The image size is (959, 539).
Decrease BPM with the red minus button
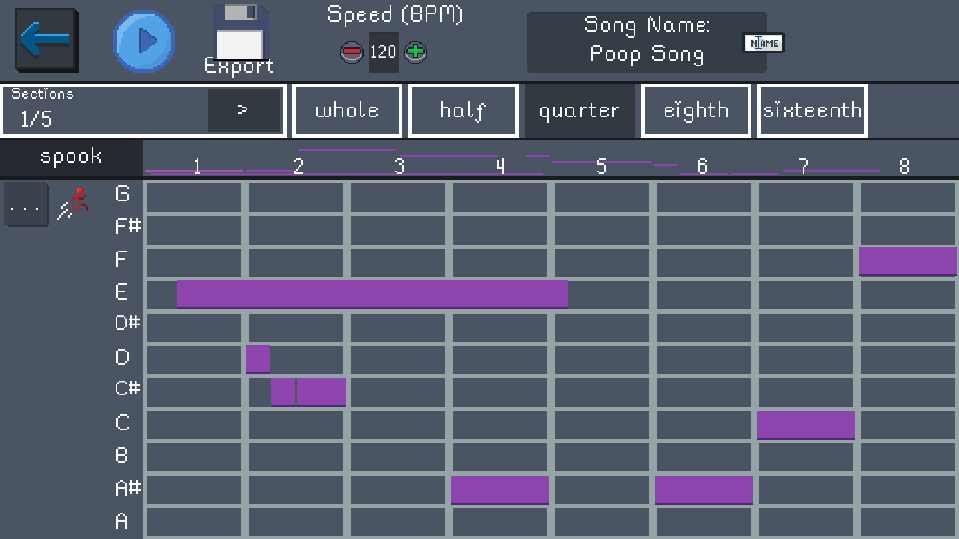coord(351,53)
